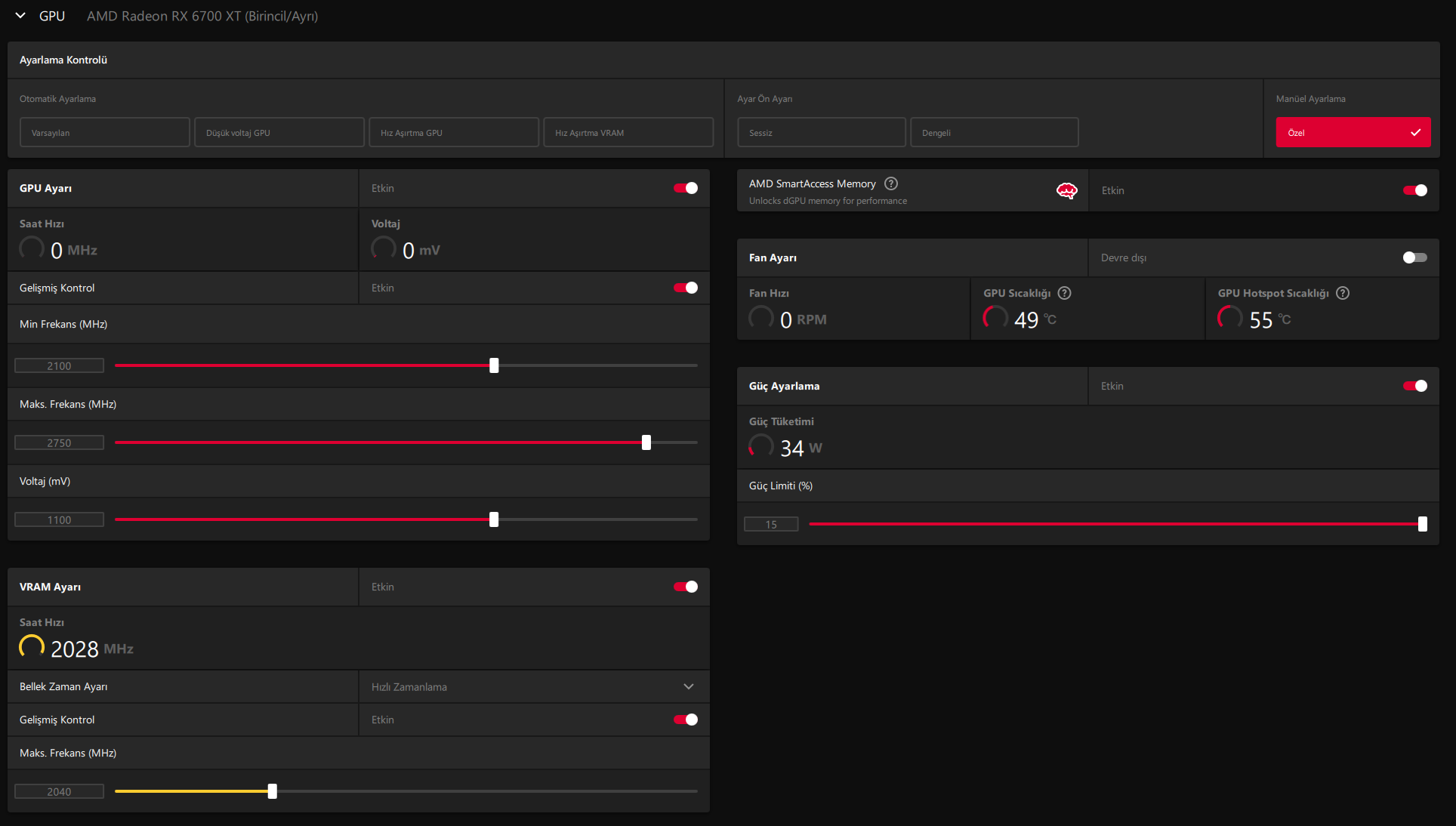
Task: Click the GPU Saat Hızı gauge icon
Action: point(32,248)
